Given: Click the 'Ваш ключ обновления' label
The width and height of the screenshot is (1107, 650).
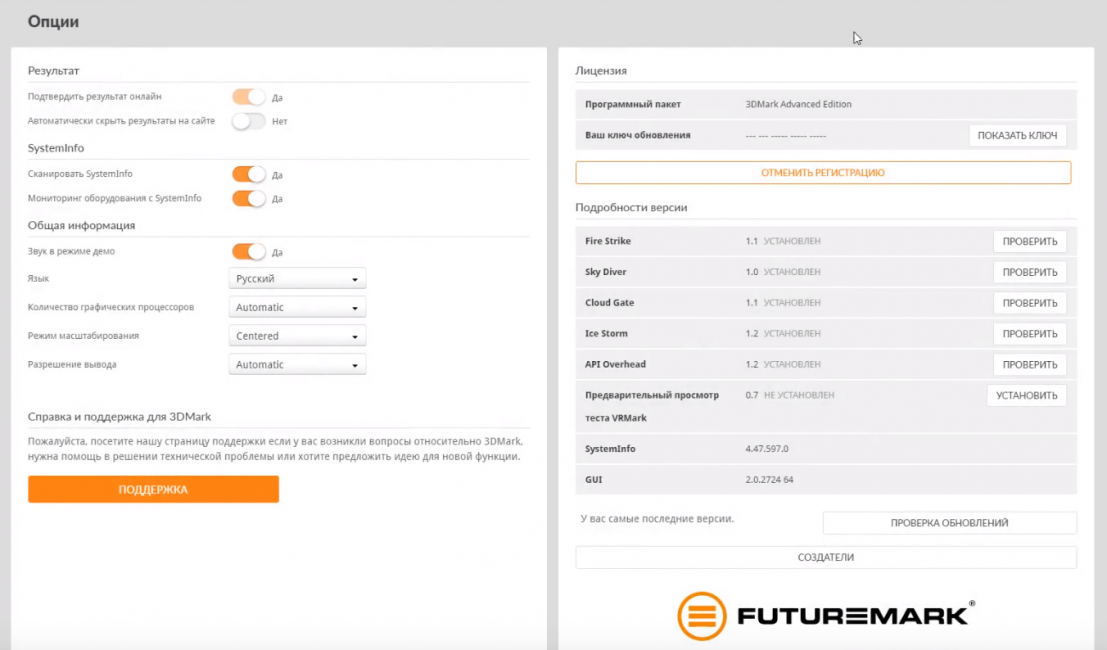Looking at the screenshot, I should click(638, 135).
